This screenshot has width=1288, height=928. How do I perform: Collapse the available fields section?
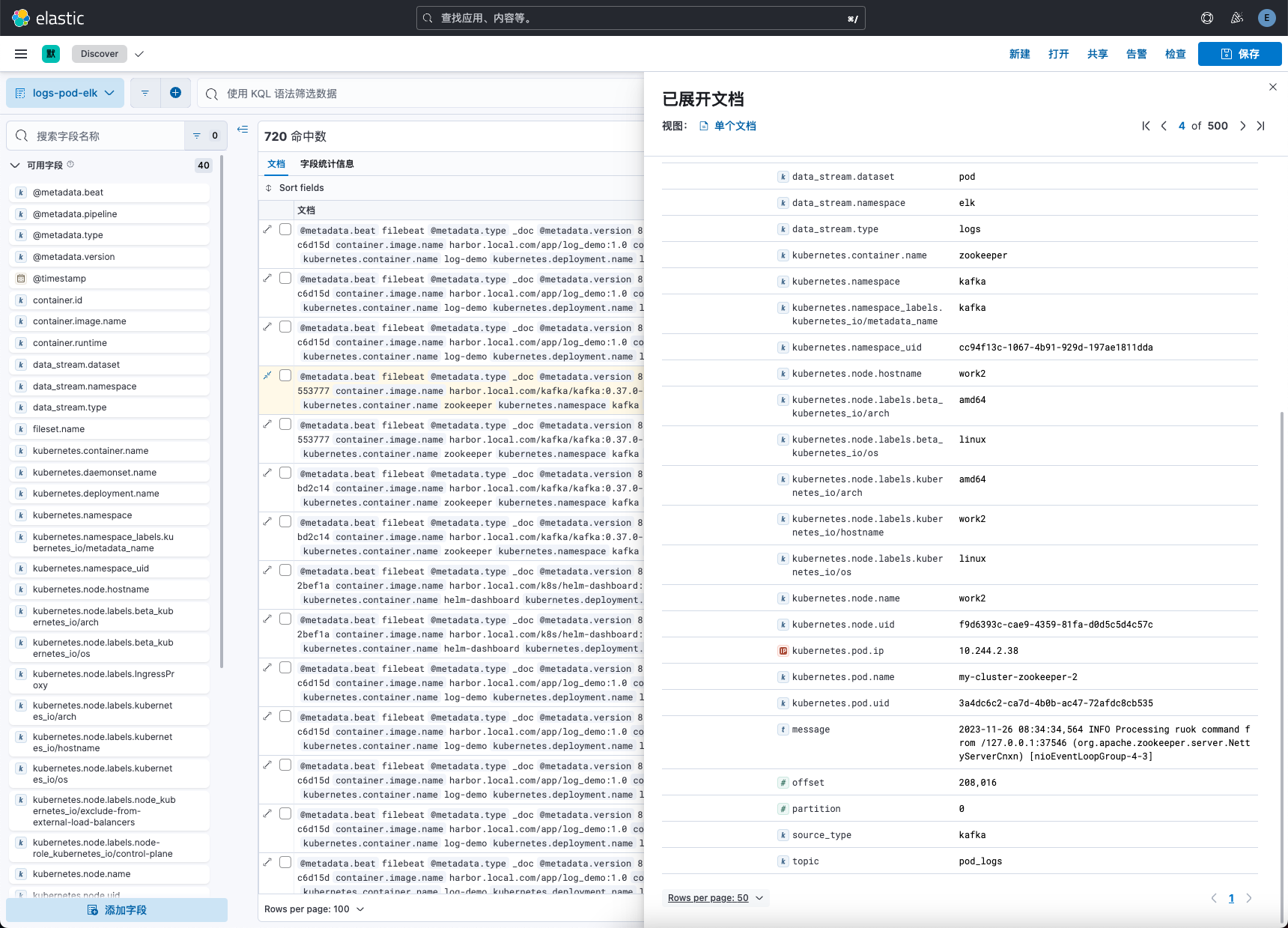point(15,166)
